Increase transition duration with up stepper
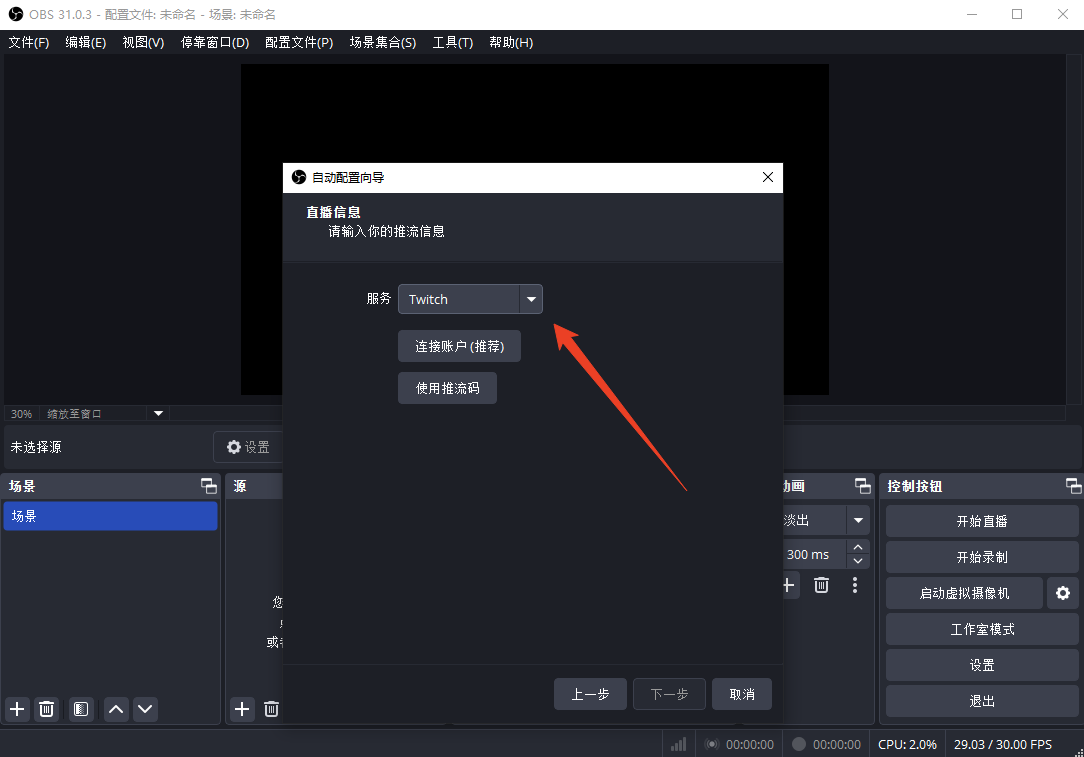The height and width of the screenshot is (757, 1084). [858, 547]
